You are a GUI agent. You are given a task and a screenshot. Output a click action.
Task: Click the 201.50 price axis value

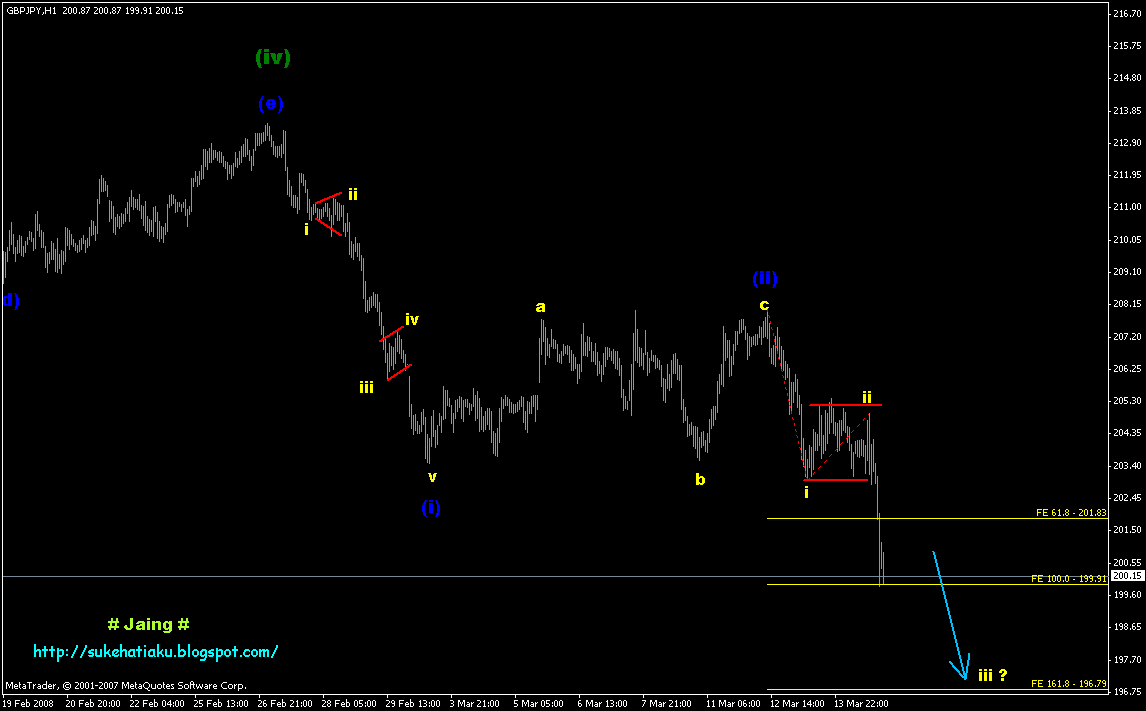point(1126,531)
